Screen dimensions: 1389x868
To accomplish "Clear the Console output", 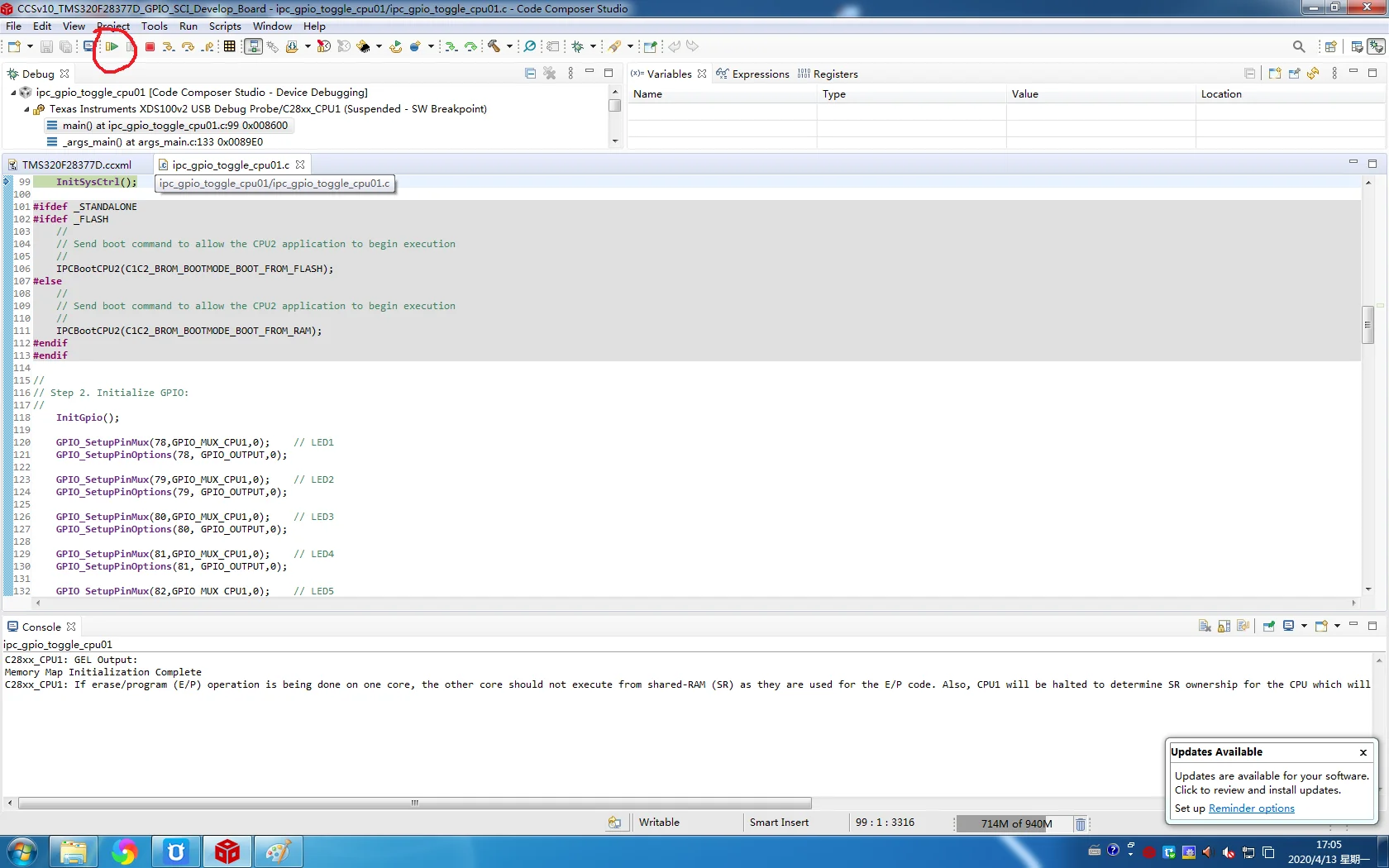I will click(x=1205, y=627).
